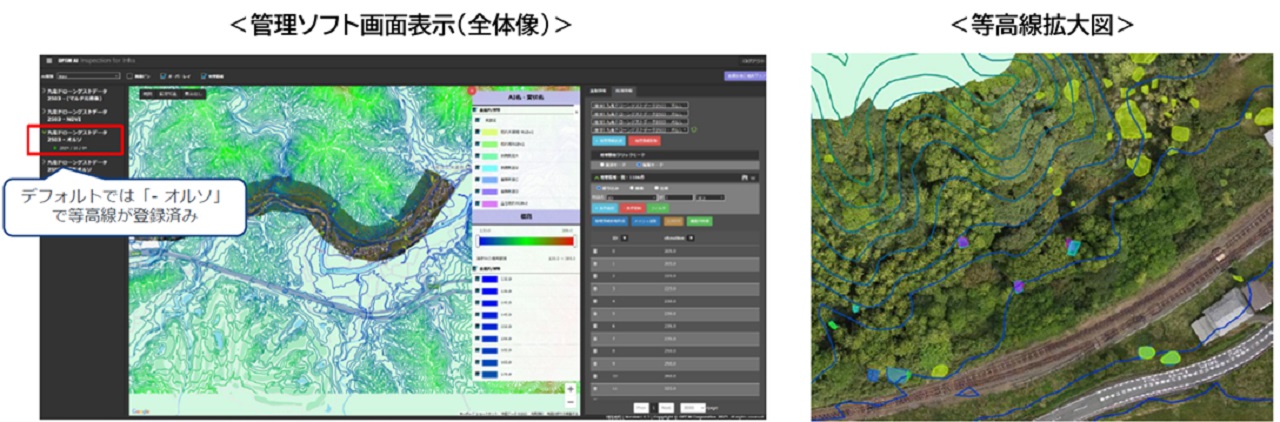Image resolution: width=1280 pixels, height=422 pixels.
Task: Open the project selection dropdown in top toolbar
Action: click(x=89, y=75)
